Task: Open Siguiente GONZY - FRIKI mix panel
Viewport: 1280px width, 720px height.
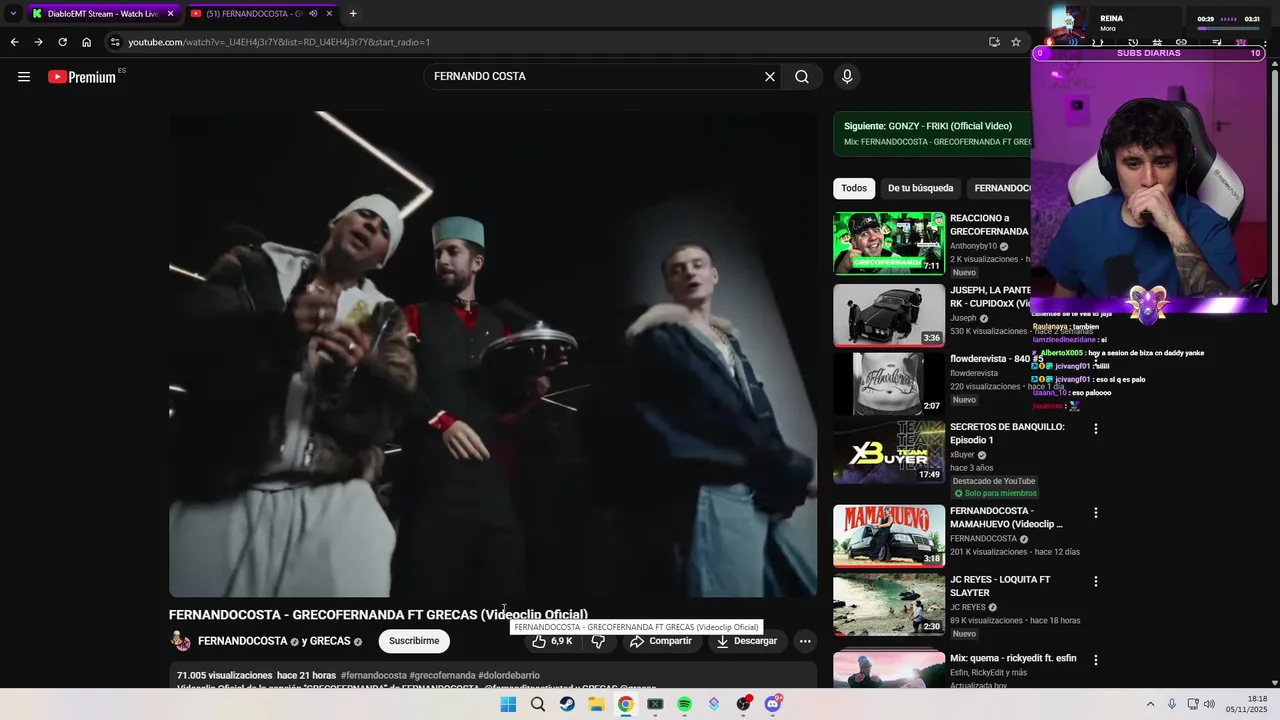Action: (x=932, y=134)
